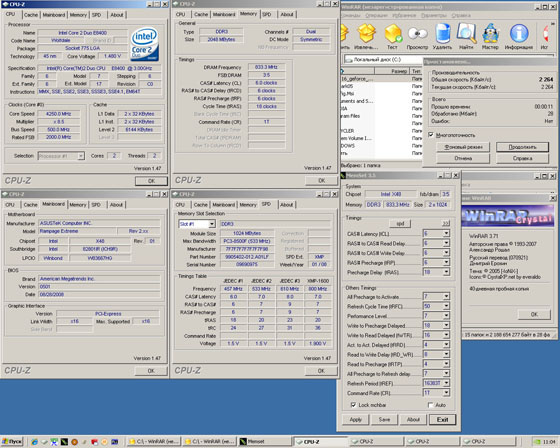
Task: Click the XMP-1600 column header in Timings Table
Action: [x=318, y=281]
